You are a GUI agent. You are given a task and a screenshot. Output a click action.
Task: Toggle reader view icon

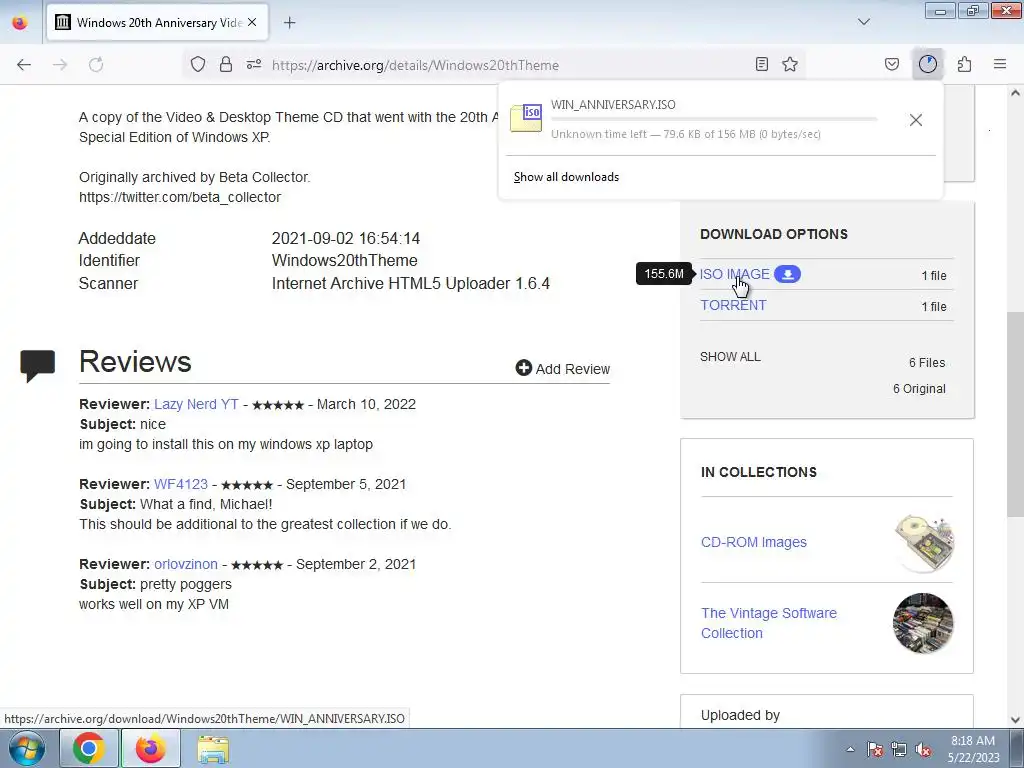click(761, 65)
